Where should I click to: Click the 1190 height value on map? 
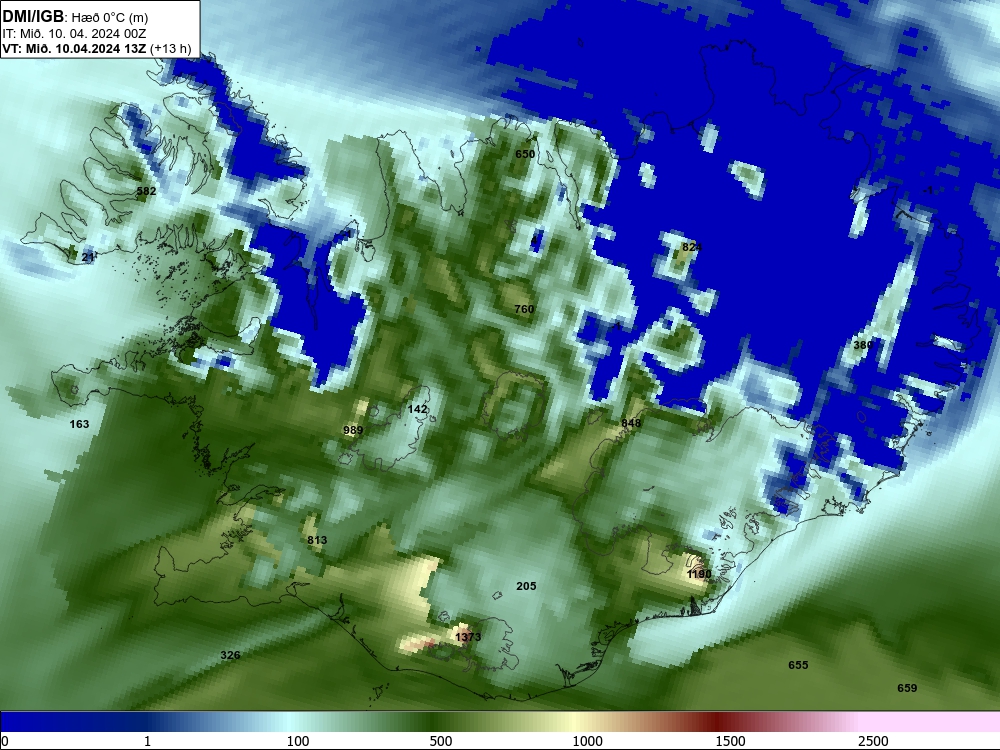tap(699, 574)
